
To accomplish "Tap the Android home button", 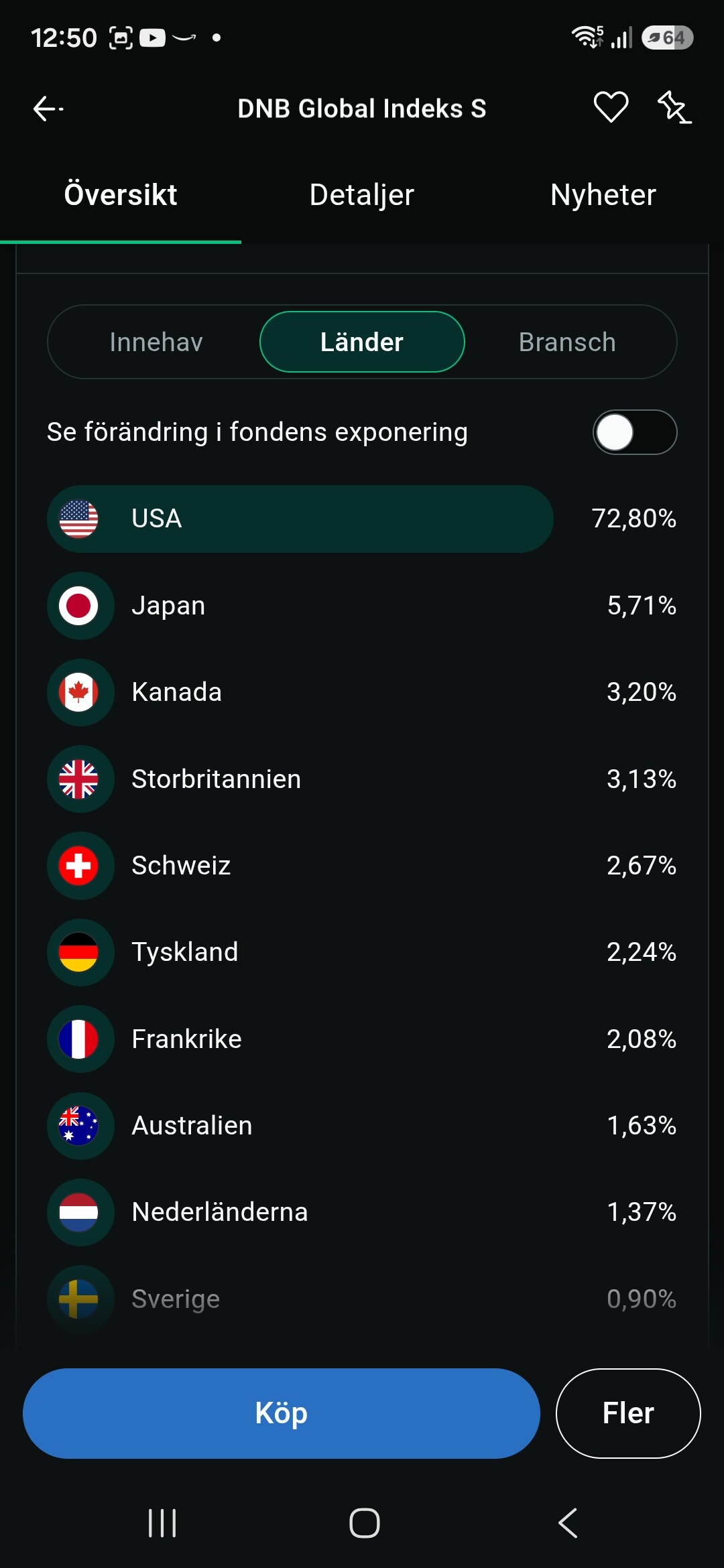I will point(365,1523).
